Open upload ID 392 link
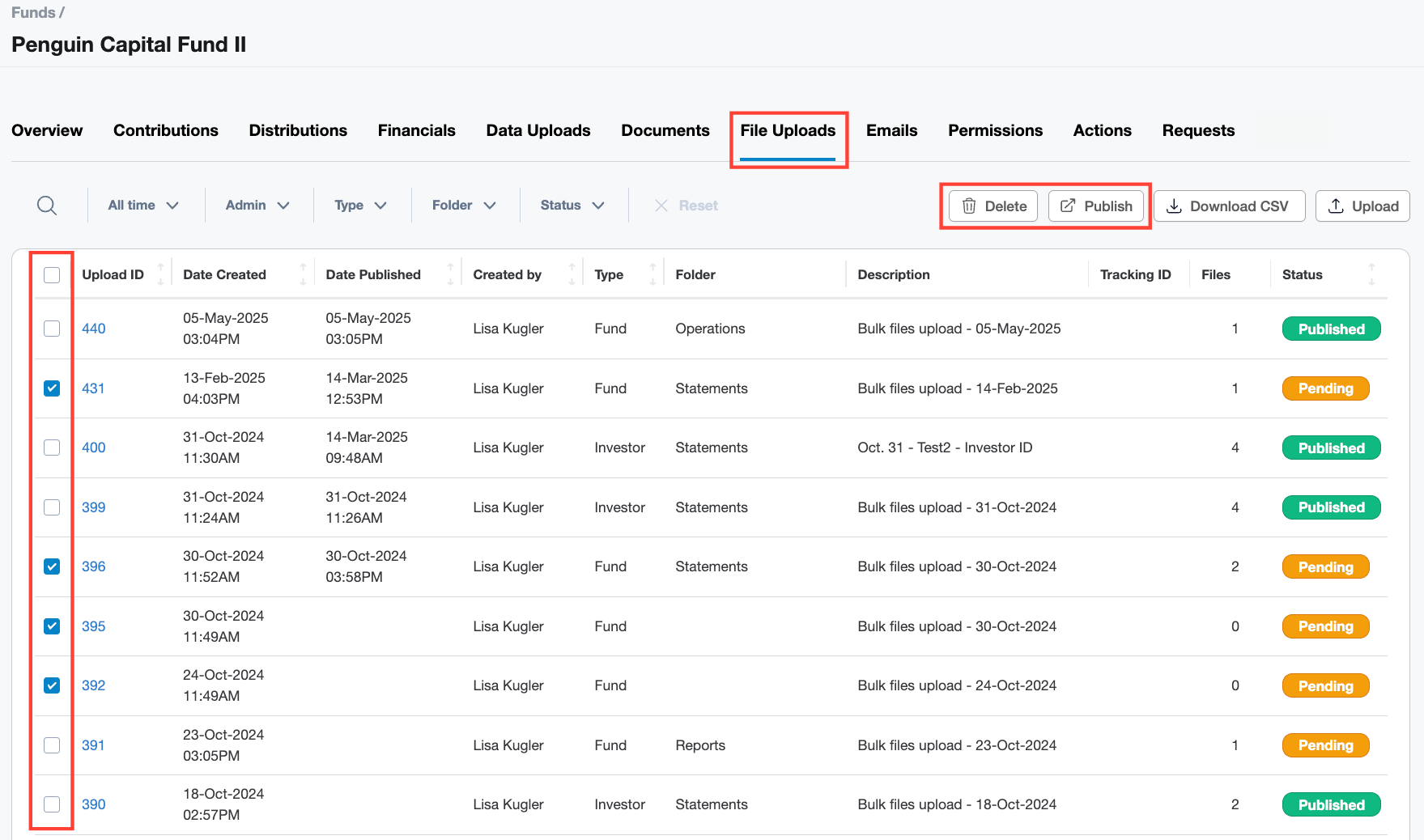This screenshot has width=1424, height=840. tap(94, 685)
